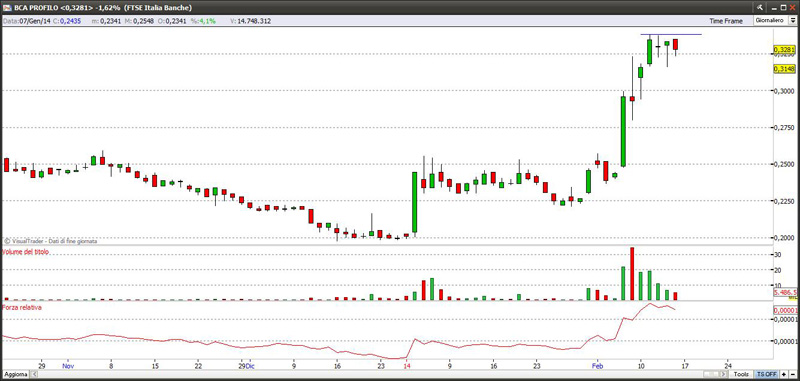This screenshot has height=381, width=800.
Task: Click the V:14.748.312 volume value
Action: 251,21
